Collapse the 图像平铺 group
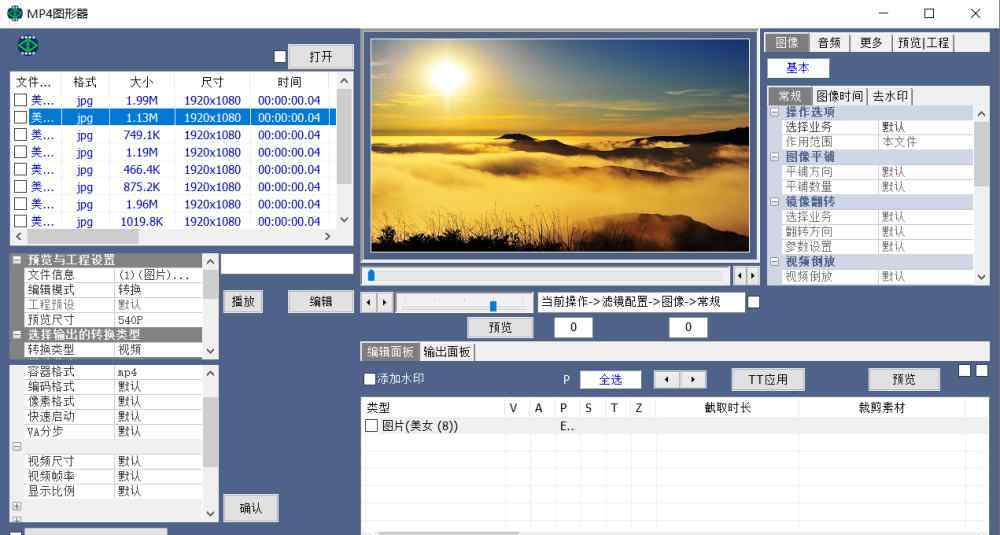Screen dimensions: 1000x535 (774, 156)
